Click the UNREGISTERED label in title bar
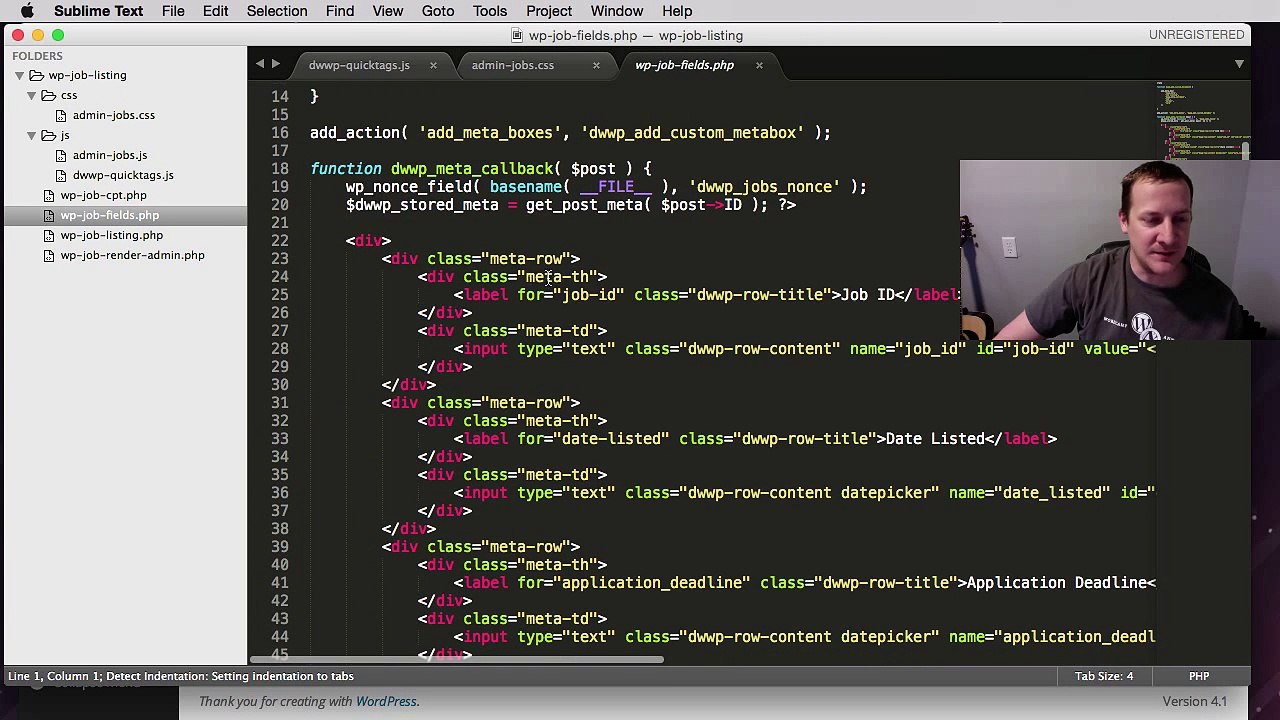 [x=1196, y=35]
